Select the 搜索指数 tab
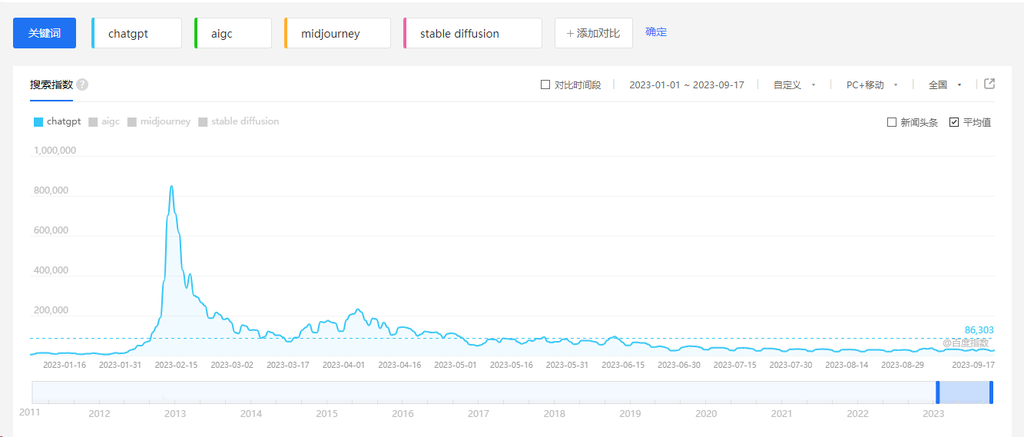The width and height of the screenshot is (1024, 437). click(51, 85)
